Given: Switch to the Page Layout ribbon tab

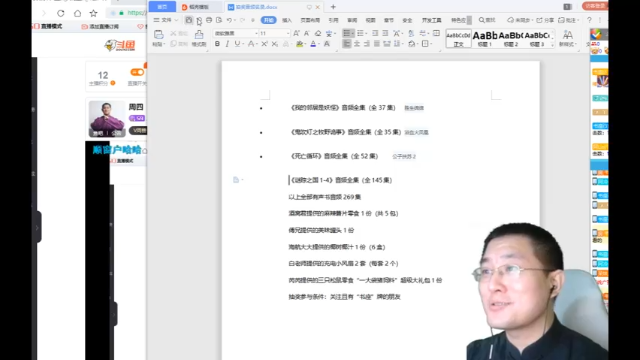Looking at the screenshot, I should [x=310, y=20].
